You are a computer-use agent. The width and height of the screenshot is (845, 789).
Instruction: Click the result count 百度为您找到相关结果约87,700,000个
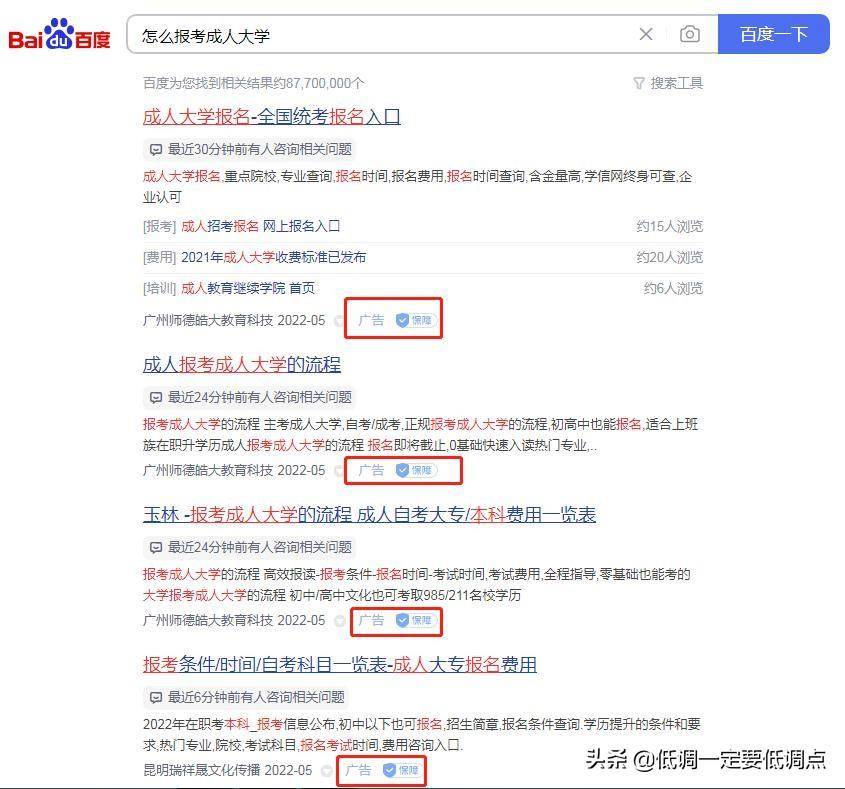tap(253, 83)
